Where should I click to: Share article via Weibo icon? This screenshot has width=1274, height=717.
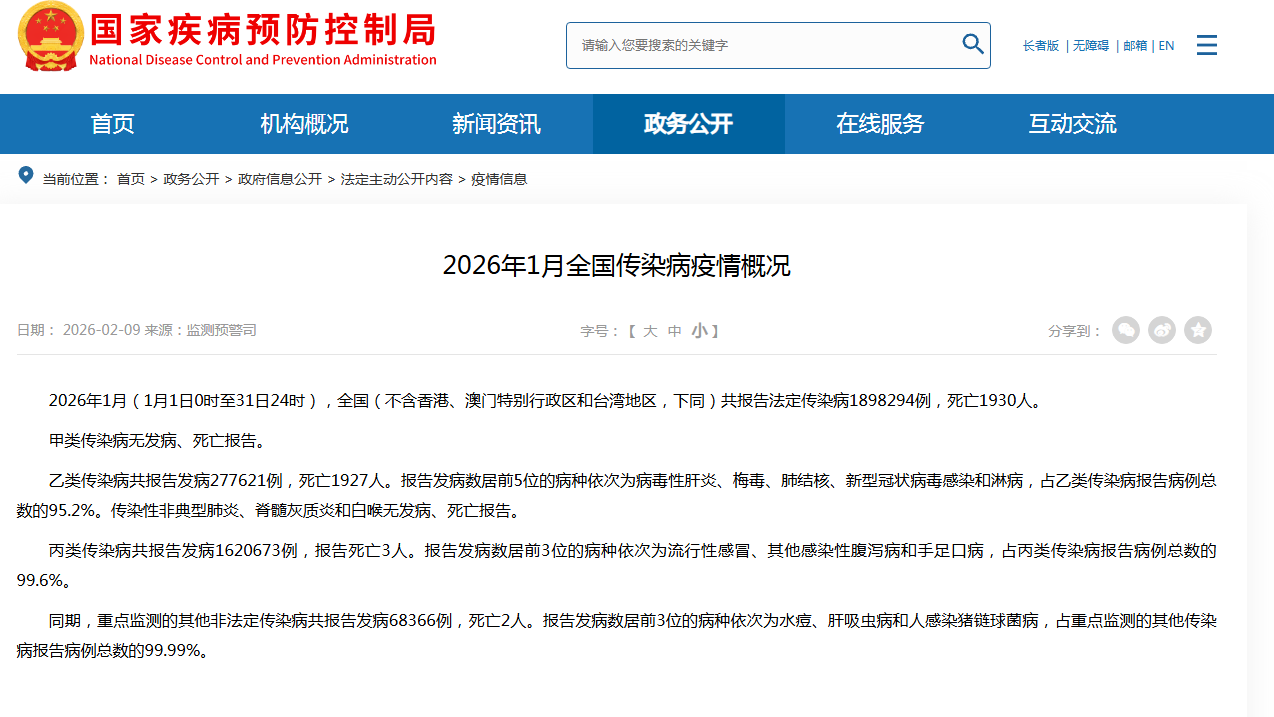pos(1162,330)
